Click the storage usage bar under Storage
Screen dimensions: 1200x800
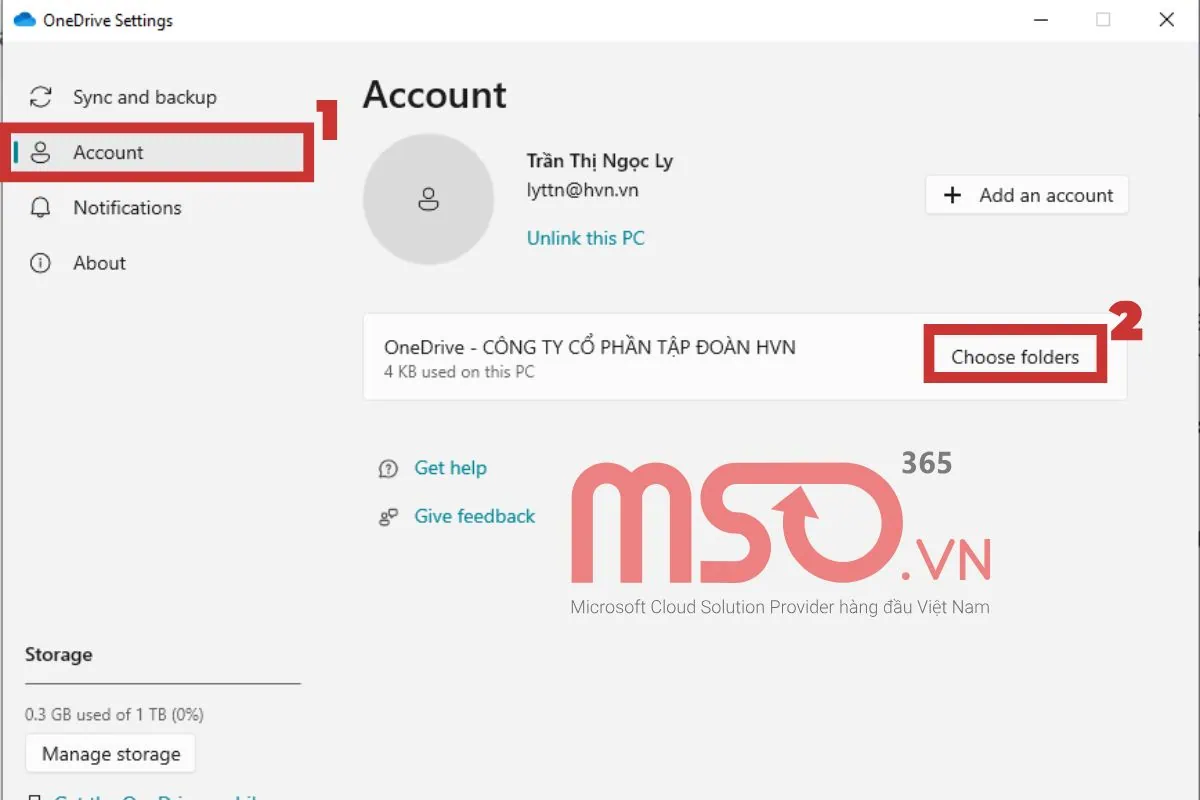tap(162, 684)
